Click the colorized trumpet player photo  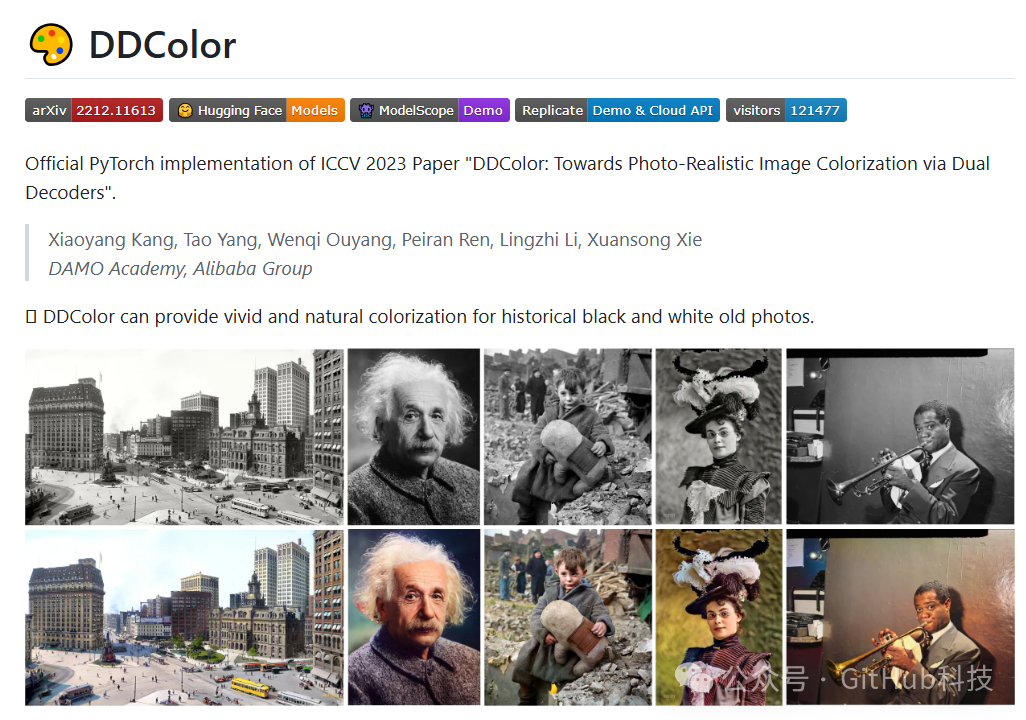900,617
